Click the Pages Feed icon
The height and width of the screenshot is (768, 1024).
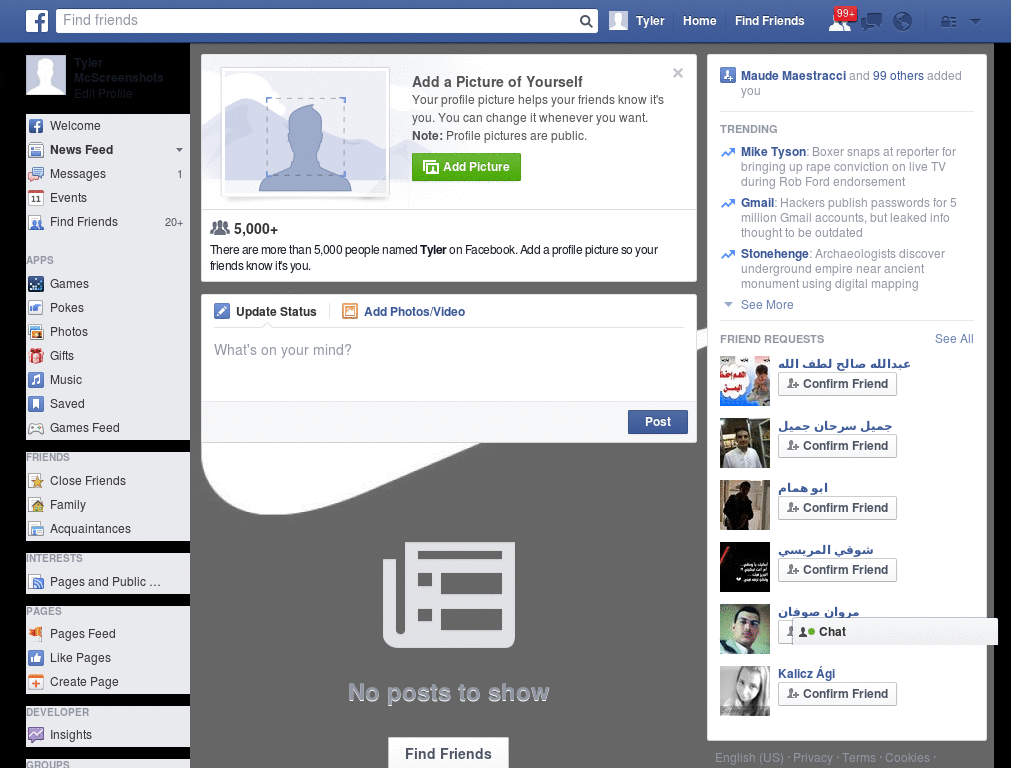pos(36,633)
